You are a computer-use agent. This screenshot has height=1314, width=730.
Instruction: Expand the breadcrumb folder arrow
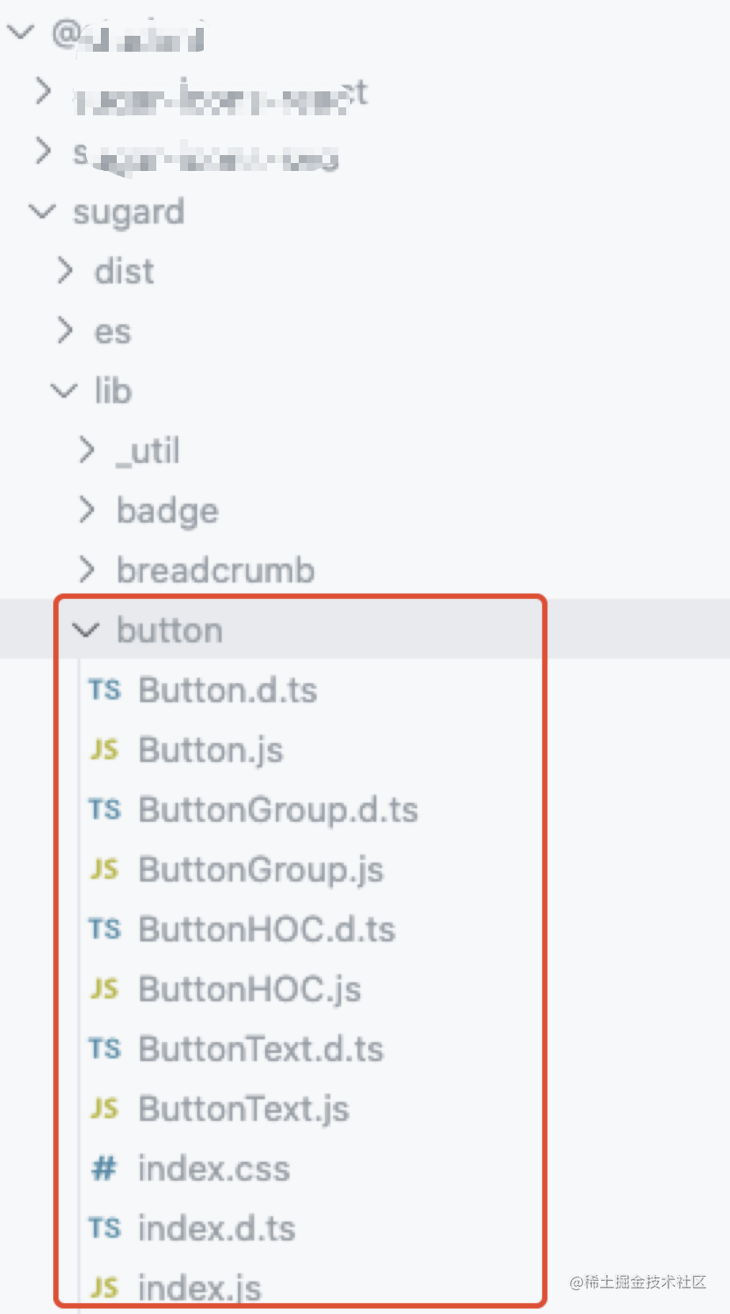point(88,570)
